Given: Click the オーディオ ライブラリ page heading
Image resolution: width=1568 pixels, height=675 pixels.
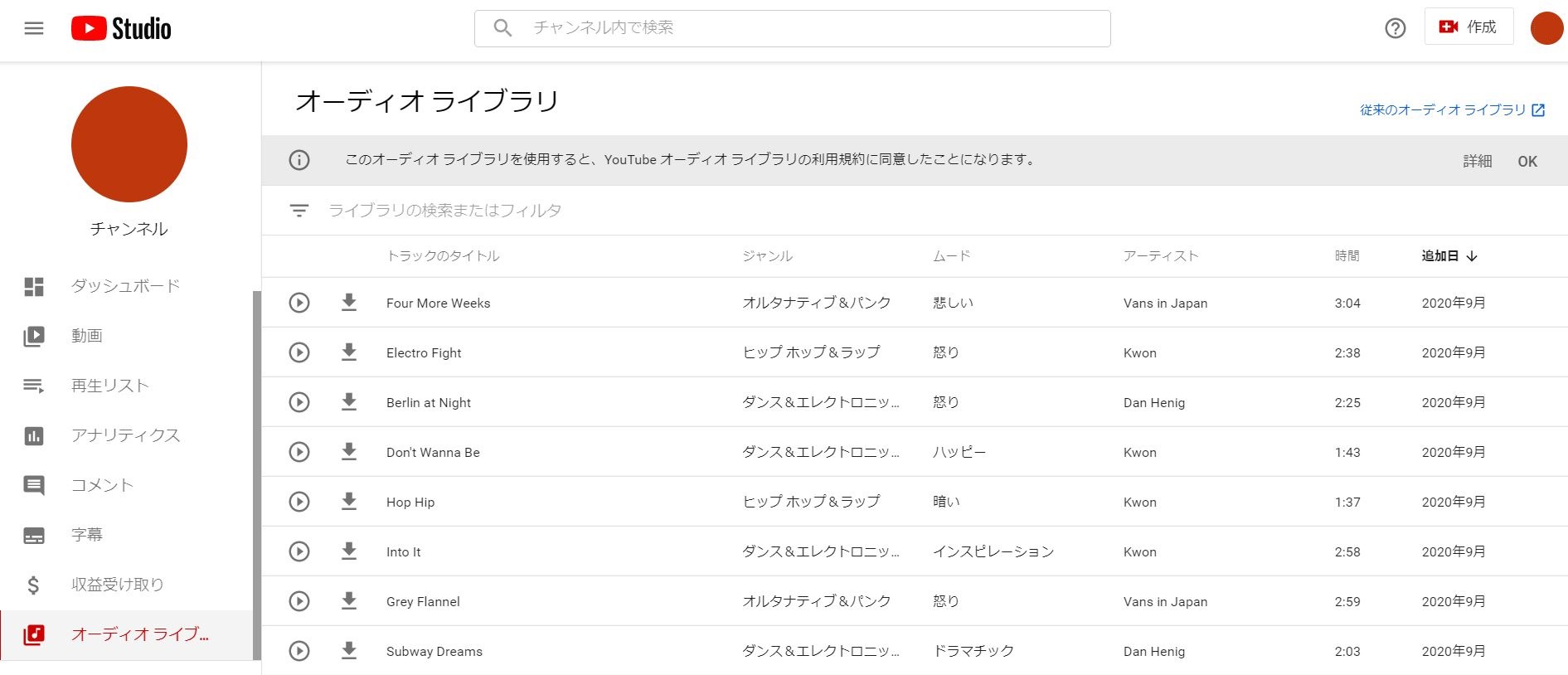Looking at the screenshot, I should 427,101.
